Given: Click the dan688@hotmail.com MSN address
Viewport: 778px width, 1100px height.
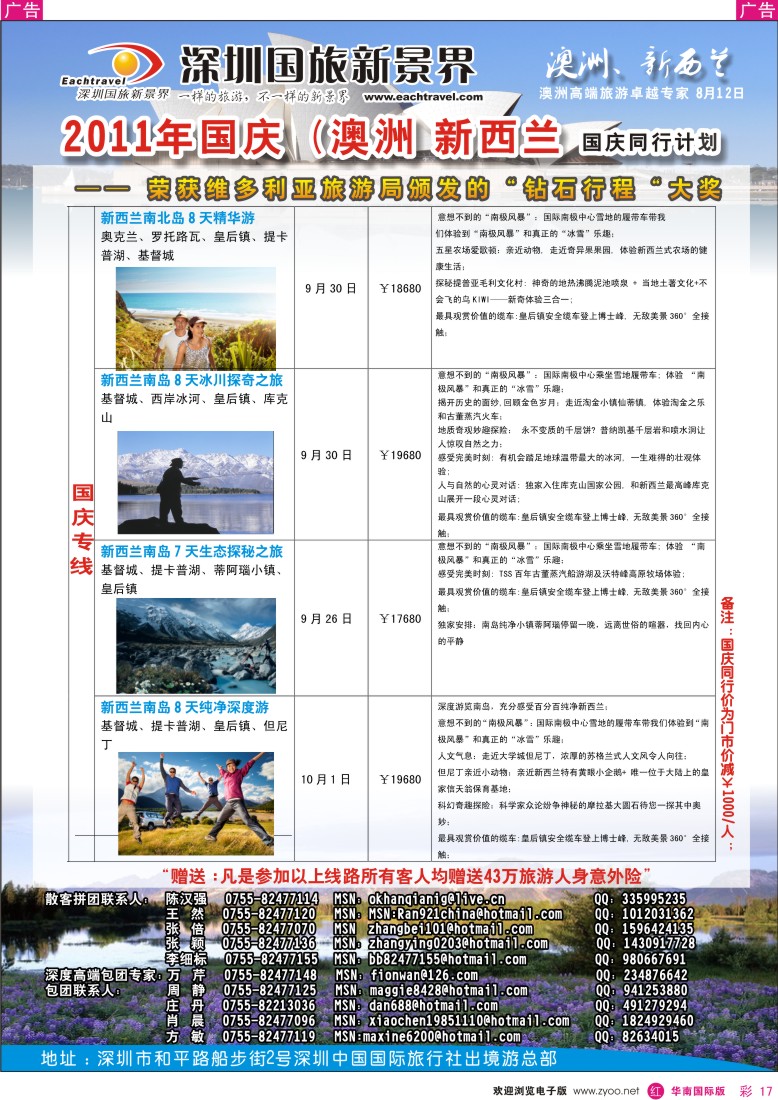Looking at the screenshot, I should (433, 1005).
